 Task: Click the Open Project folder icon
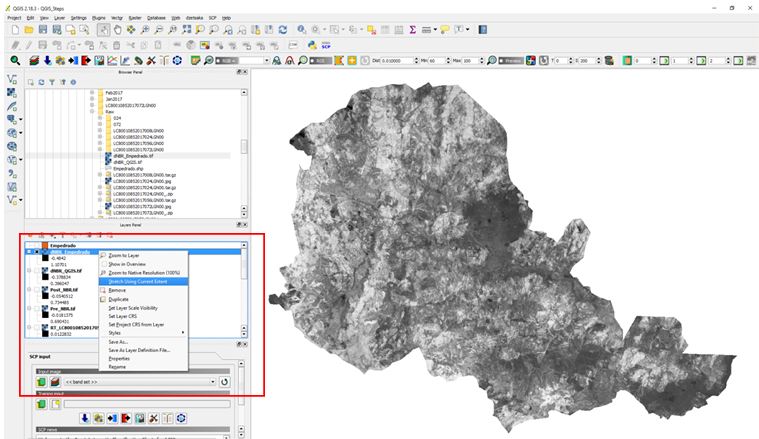[x=28, y=31]
